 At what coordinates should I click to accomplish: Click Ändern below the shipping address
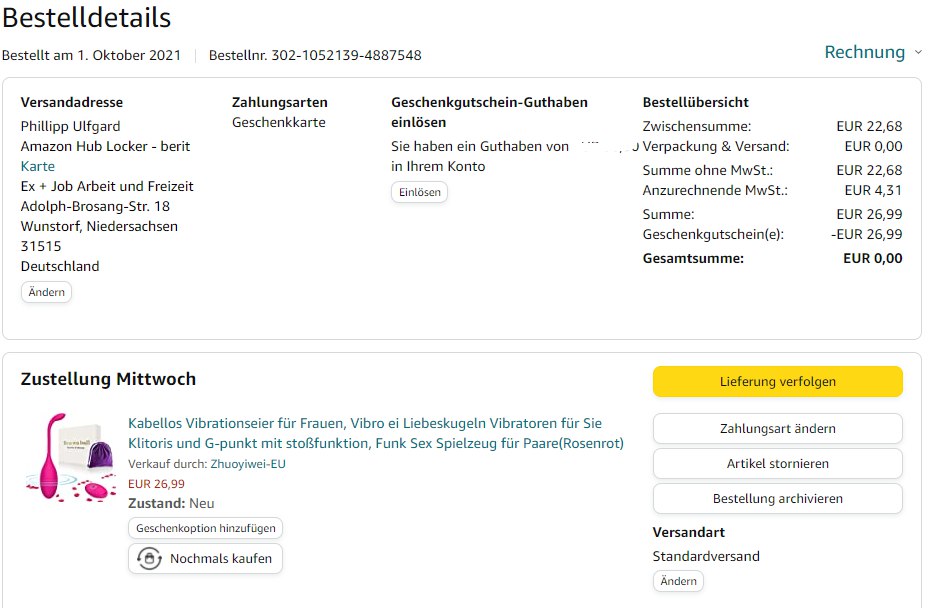click(x=46, y=292)
